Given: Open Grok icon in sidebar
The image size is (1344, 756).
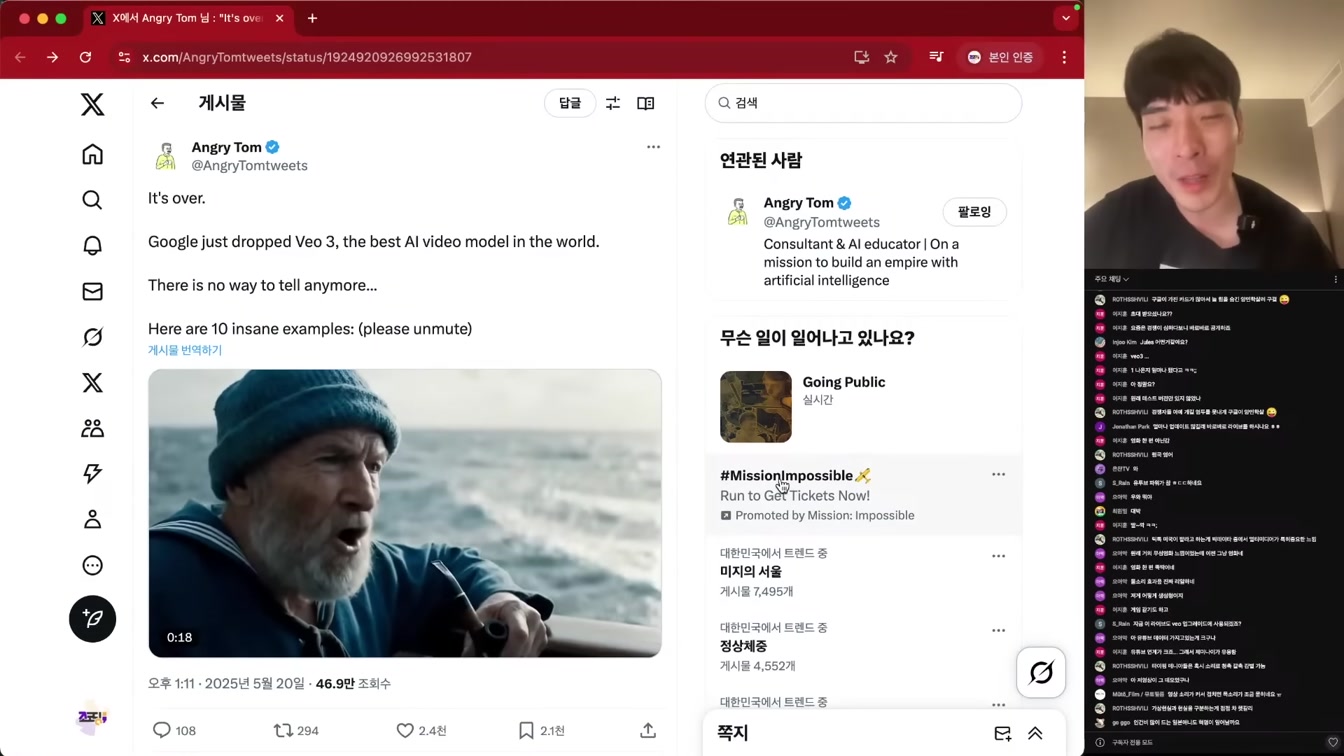Looking at the screenshot, I should click(x=92, y=337).
